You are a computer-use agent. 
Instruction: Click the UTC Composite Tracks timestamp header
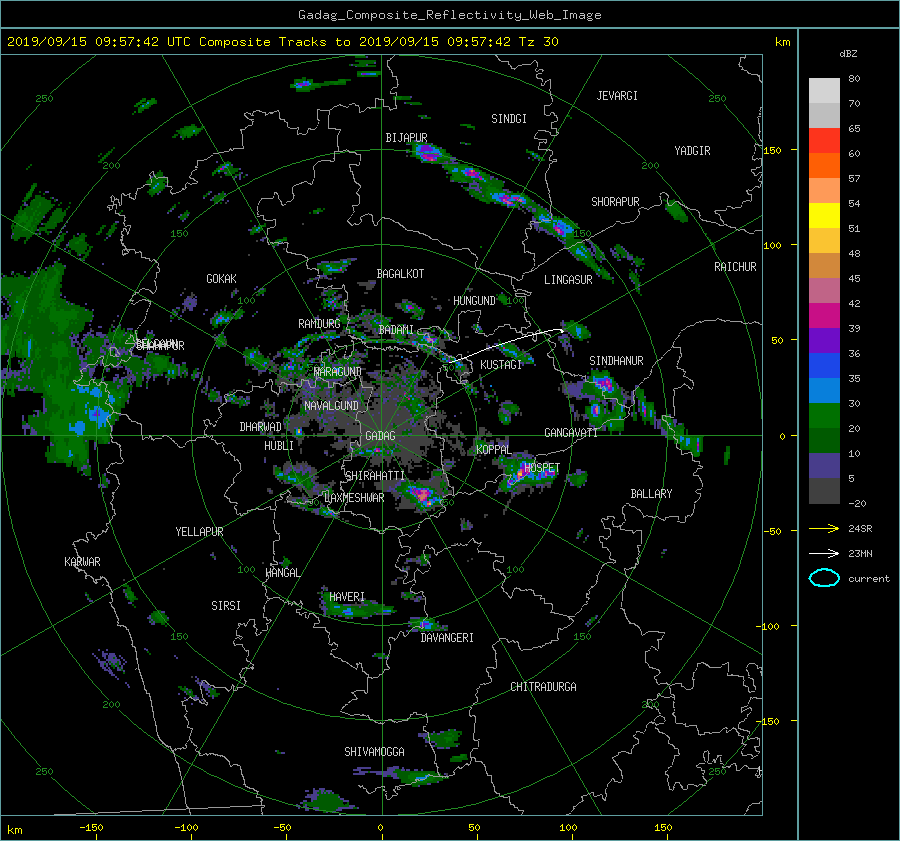(x=282, y=42)
